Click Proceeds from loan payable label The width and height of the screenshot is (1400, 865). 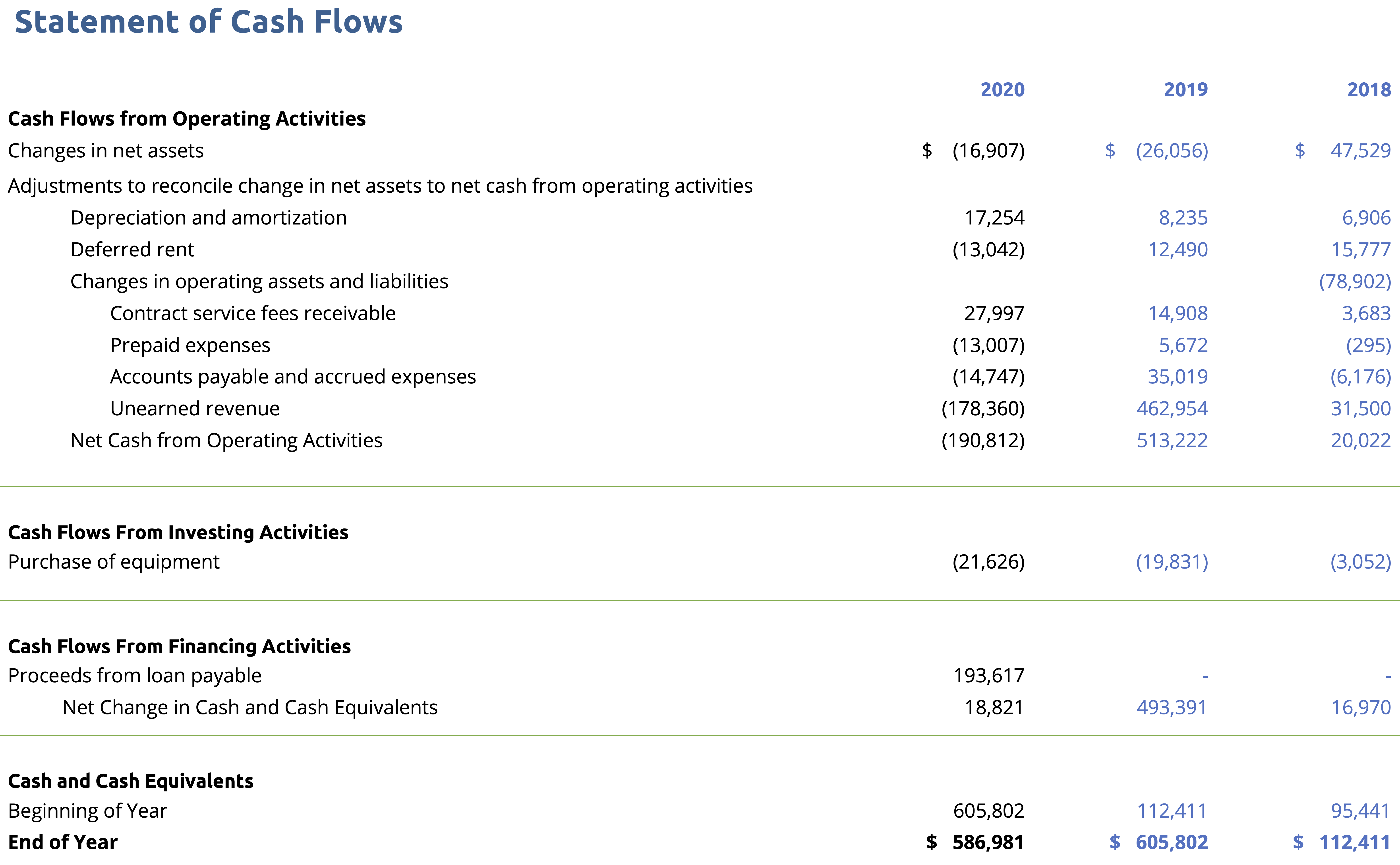point(135,676)
